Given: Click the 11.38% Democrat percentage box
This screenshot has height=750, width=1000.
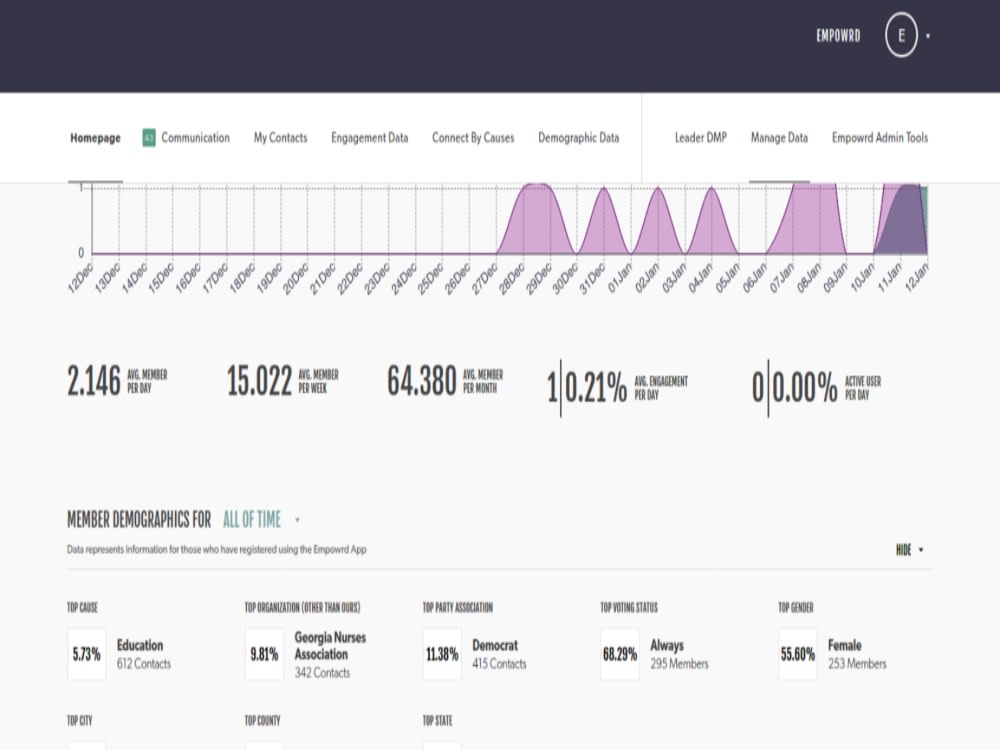Looking at the screenshot, I should 442,654.
